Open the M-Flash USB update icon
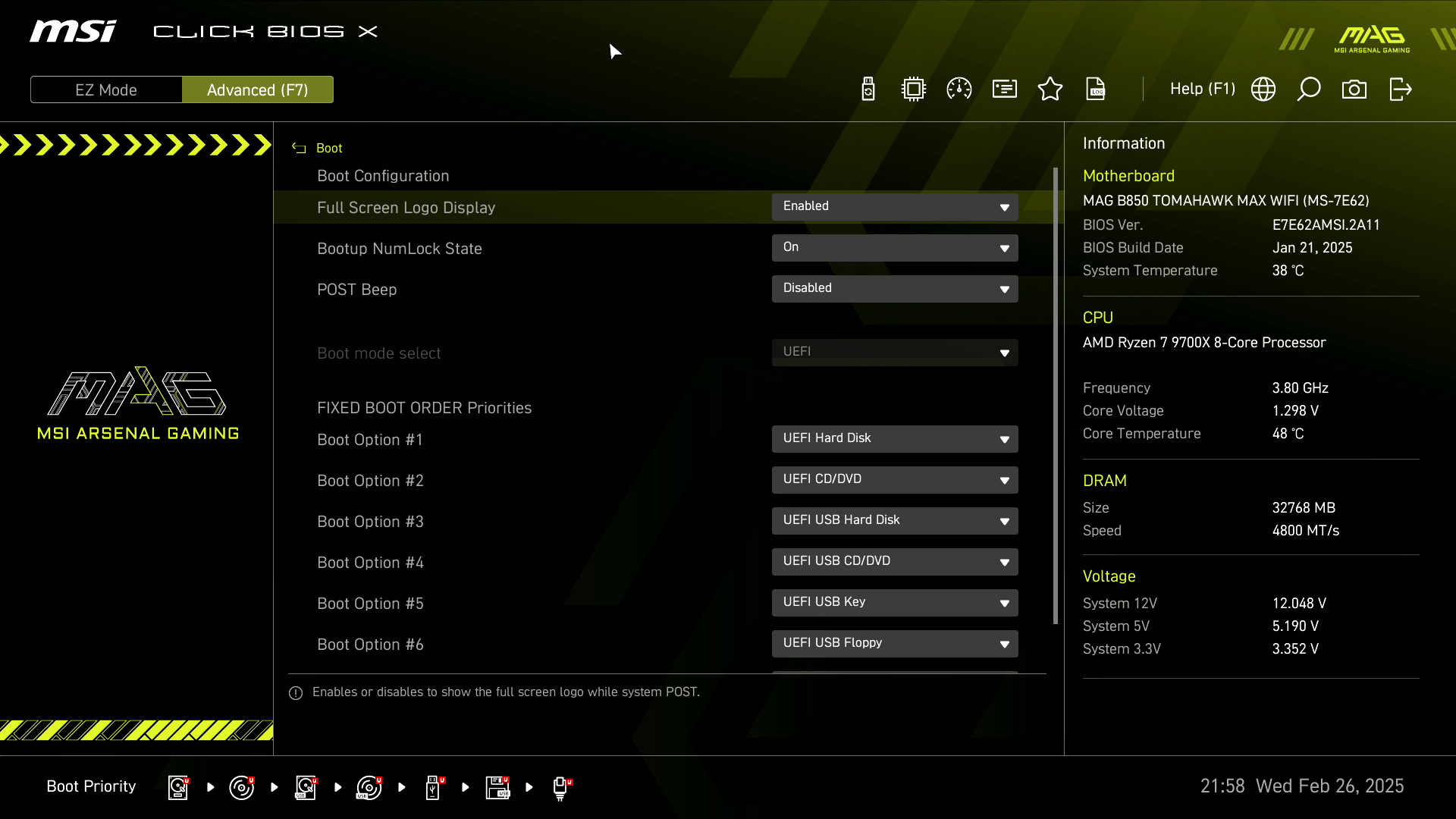Screen dimensions: 1456x819 click(x=868, y=89)
